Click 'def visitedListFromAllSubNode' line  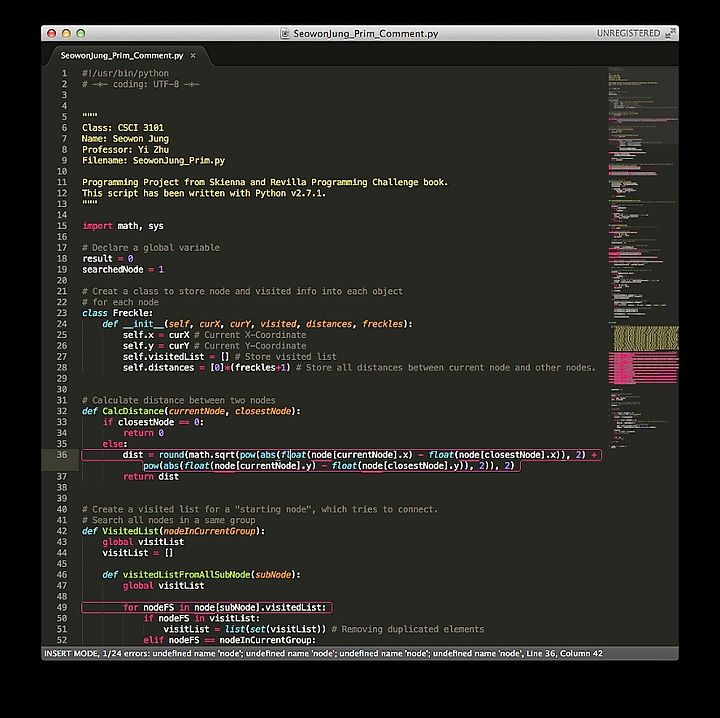[x=201, y=574]
